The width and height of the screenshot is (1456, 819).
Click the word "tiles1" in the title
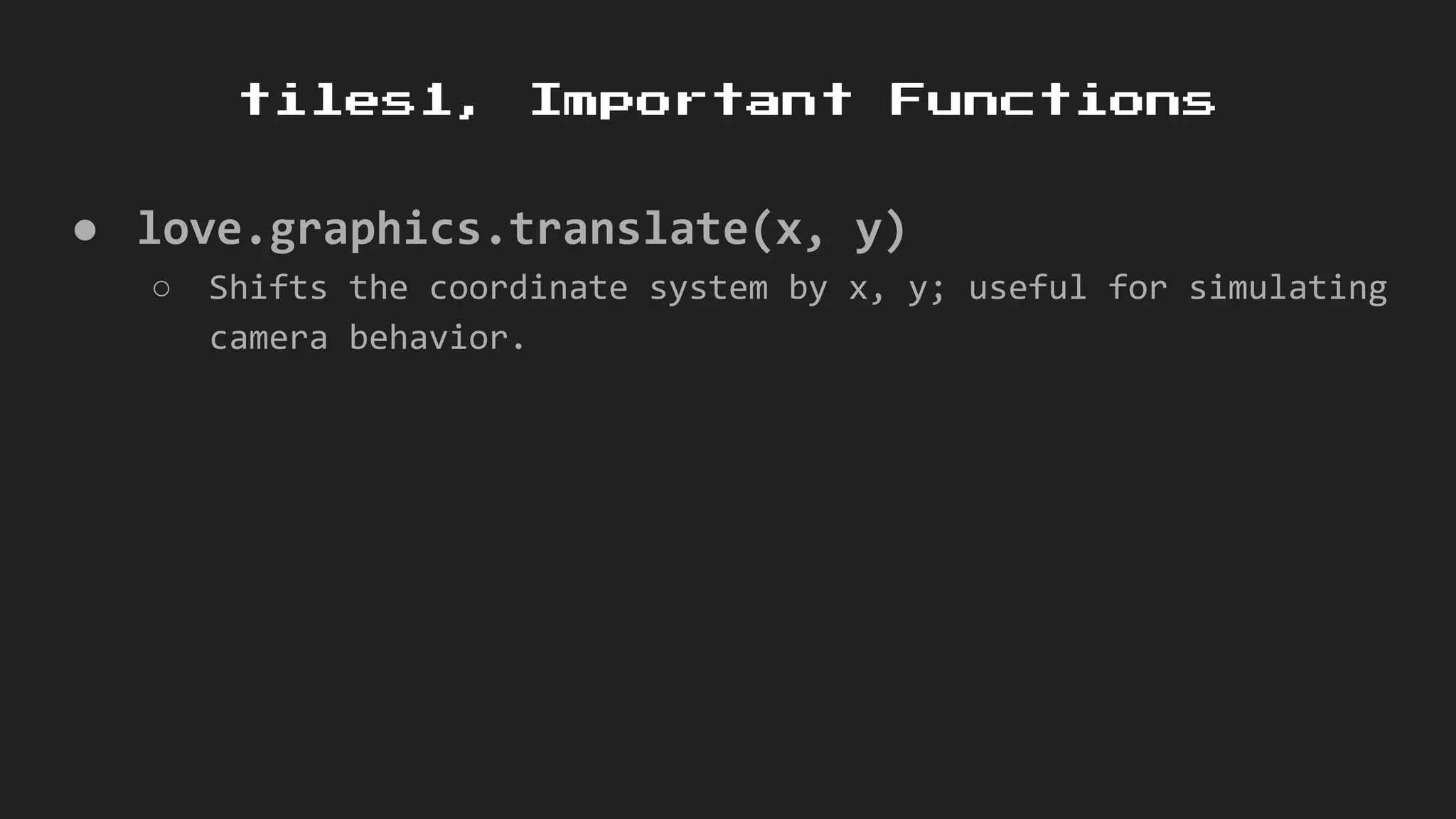(x=347, y=100)
